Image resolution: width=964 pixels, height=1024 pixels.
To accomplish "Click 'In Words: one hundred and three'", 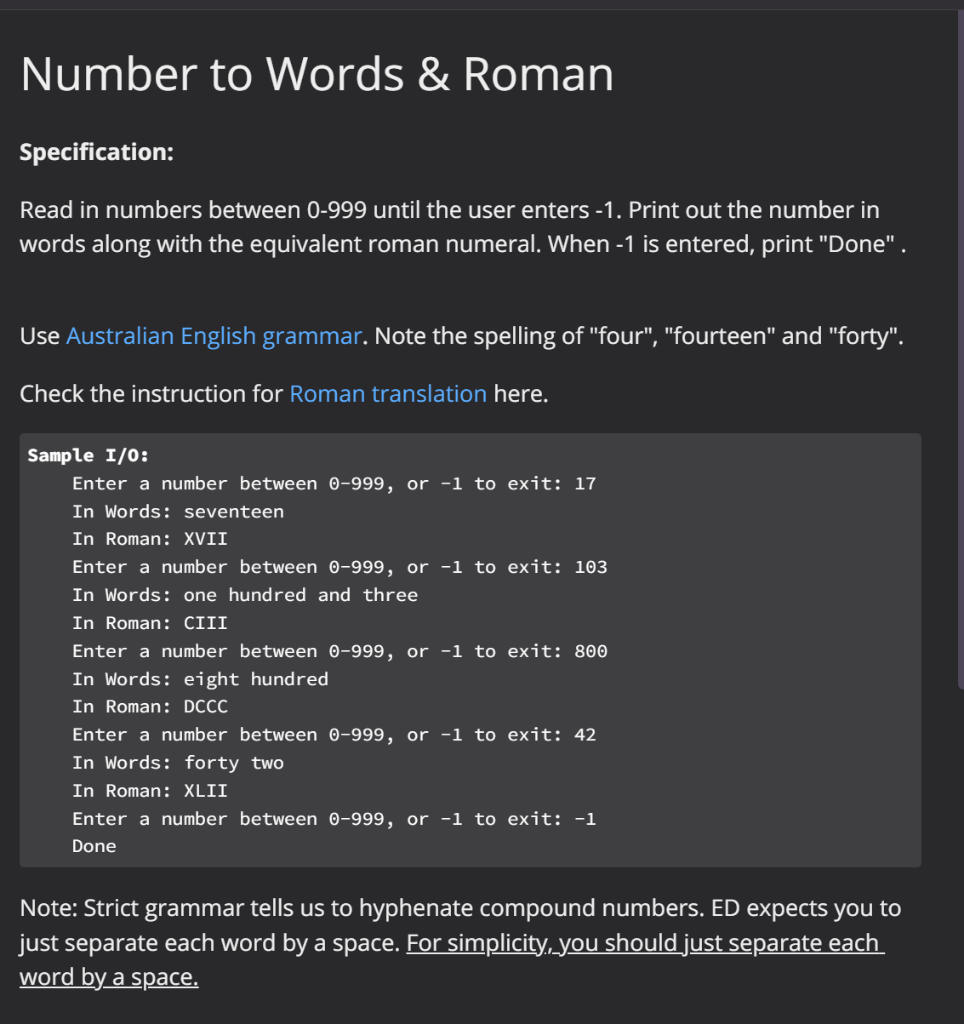I will click(x=245, y=595).
